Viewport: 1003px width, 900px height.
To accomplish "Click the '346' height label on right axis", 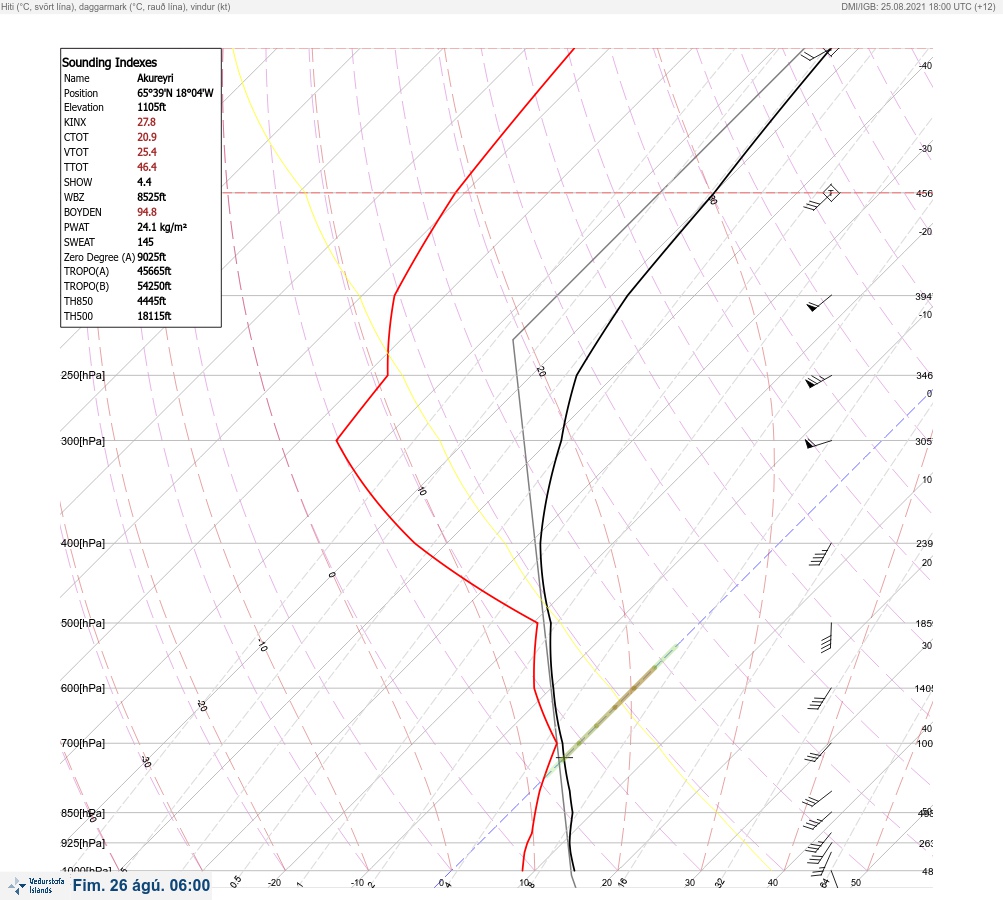I will click(x=924, y=375).
